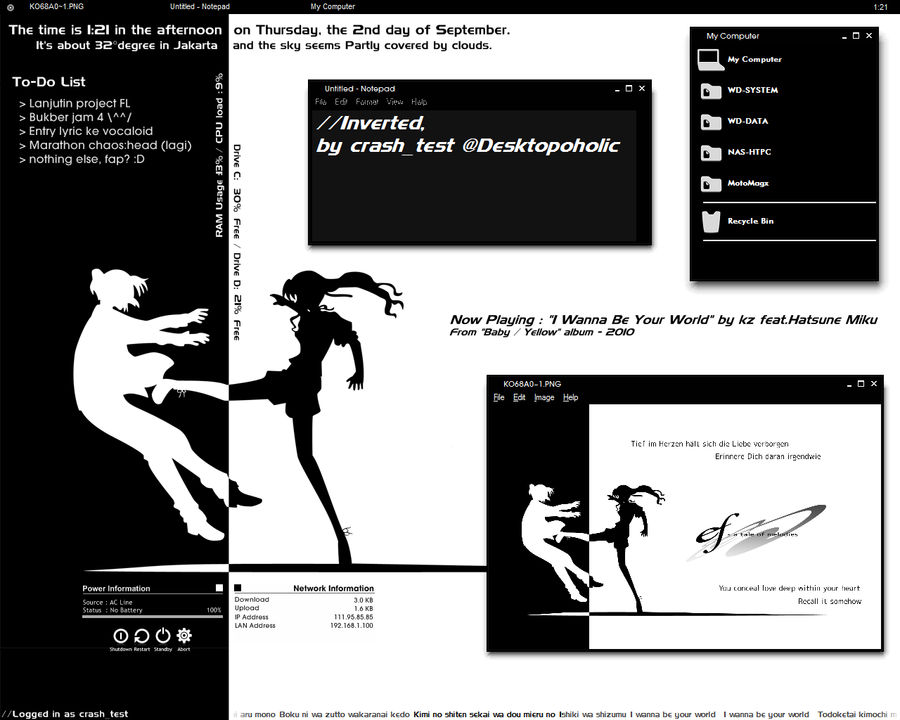Screen dimensions: 900x720
Task: Click the 'WD-DATA' label
Action: point(747,121)
